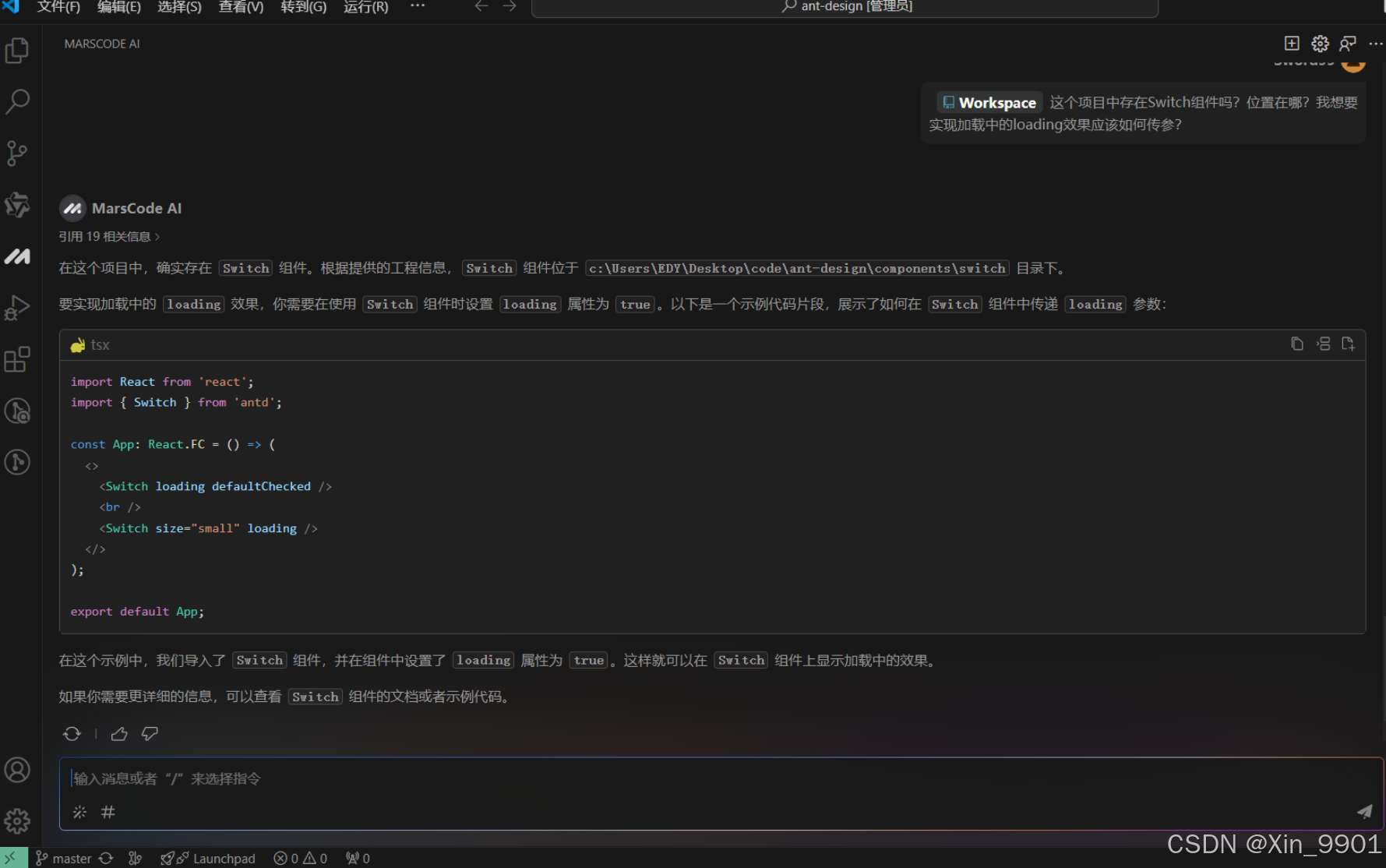Click the tsx language label

100,344
